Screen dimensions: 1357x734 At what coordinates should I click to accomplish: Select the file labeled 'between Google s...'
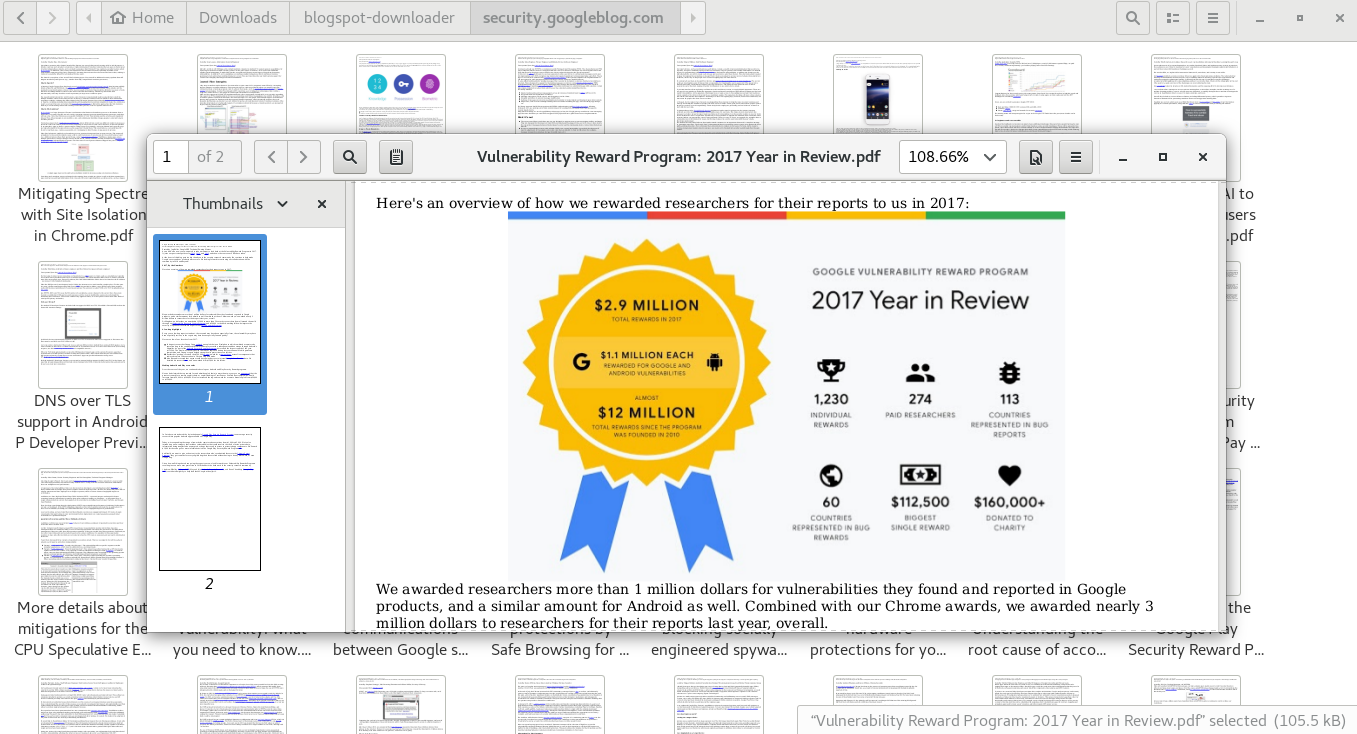(401, 649)
